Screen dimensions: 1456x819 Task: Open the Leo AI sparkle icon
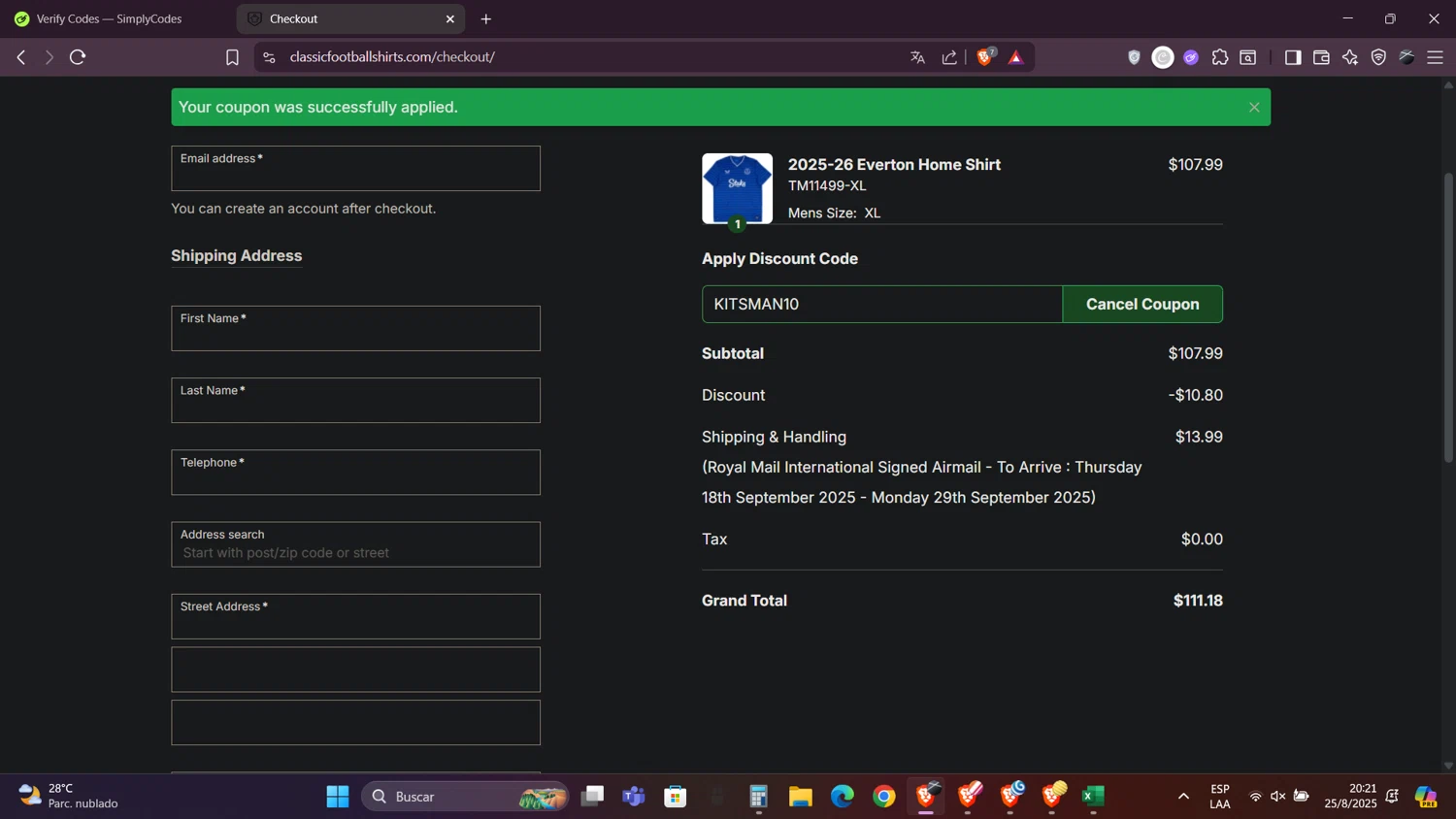point(1350,57)
